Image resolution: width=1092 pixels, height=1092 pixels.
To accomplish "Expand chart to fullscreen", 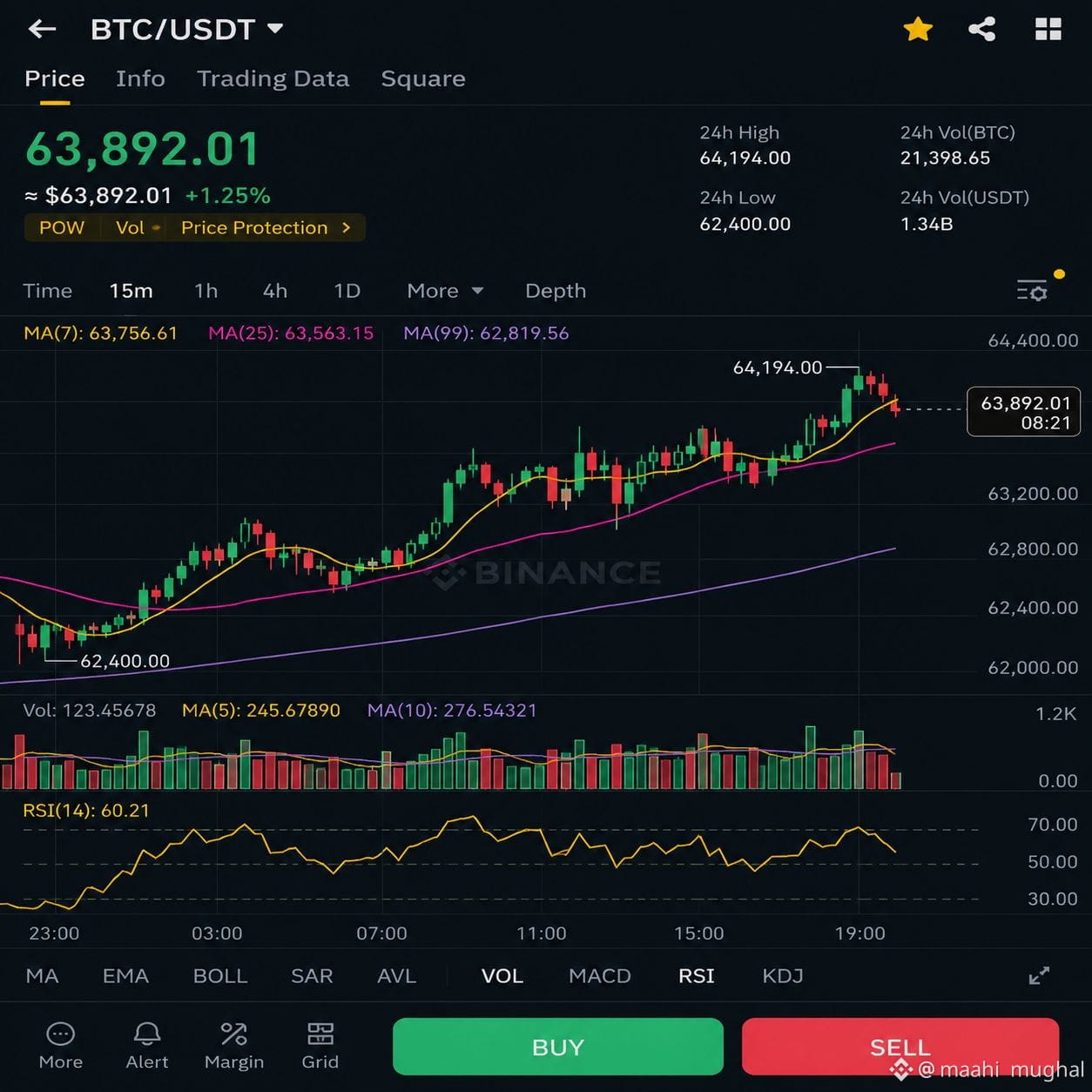I will pyautogui.click(x=1039, y=976).
